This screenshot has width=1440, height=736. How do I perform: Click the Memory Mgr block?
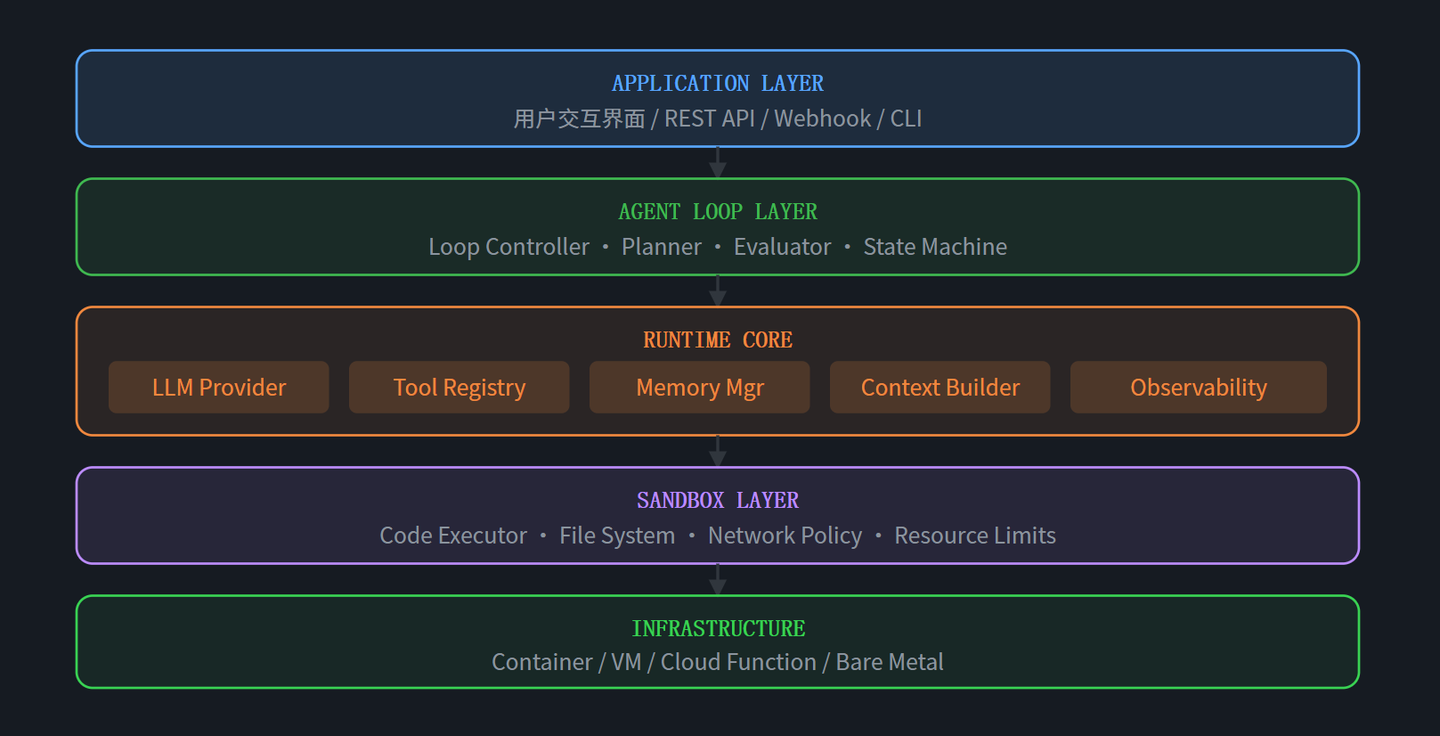(x=700, y=387)
